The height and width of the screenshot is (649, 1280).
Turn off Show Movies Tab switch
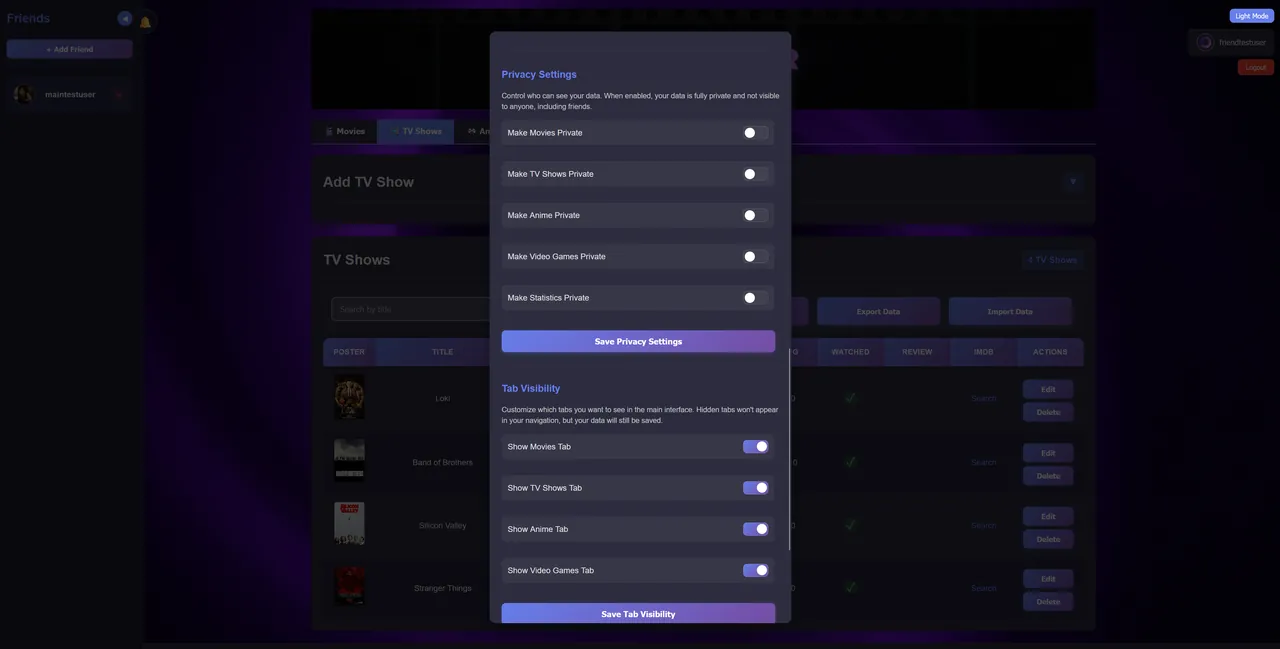[x=756, y=447]
